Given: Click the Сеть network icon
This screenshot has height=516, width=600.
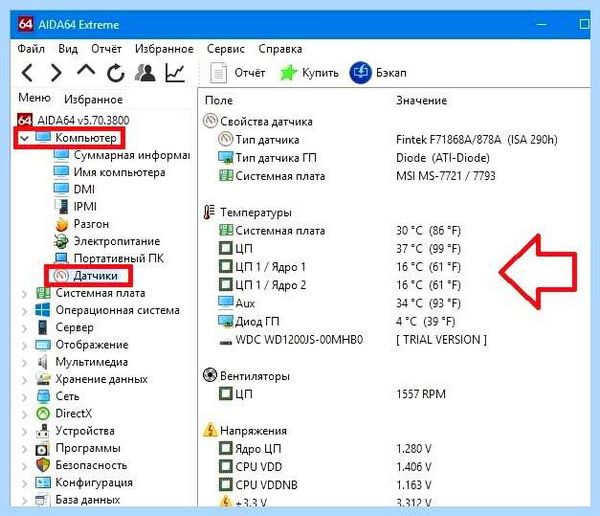Looking at the screenshot, I should click(43, 396).
